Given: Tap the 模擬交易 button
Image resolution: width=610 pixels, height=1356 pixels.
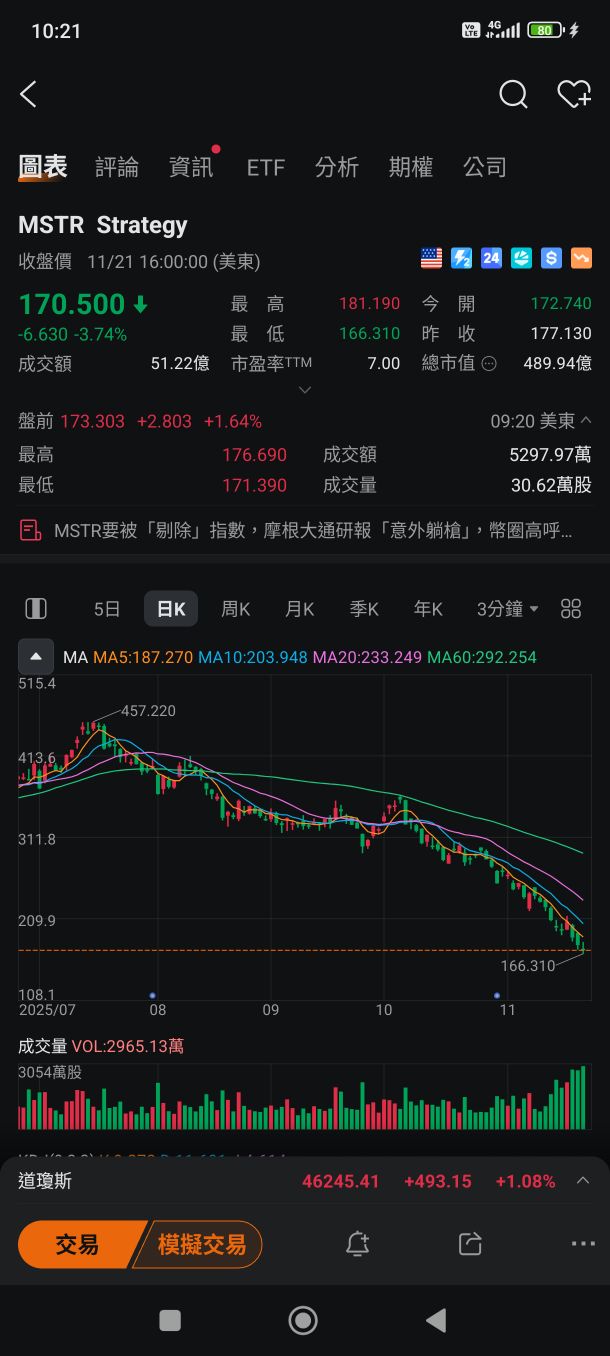Looking at the screenshot, I should pos(201,1244).
